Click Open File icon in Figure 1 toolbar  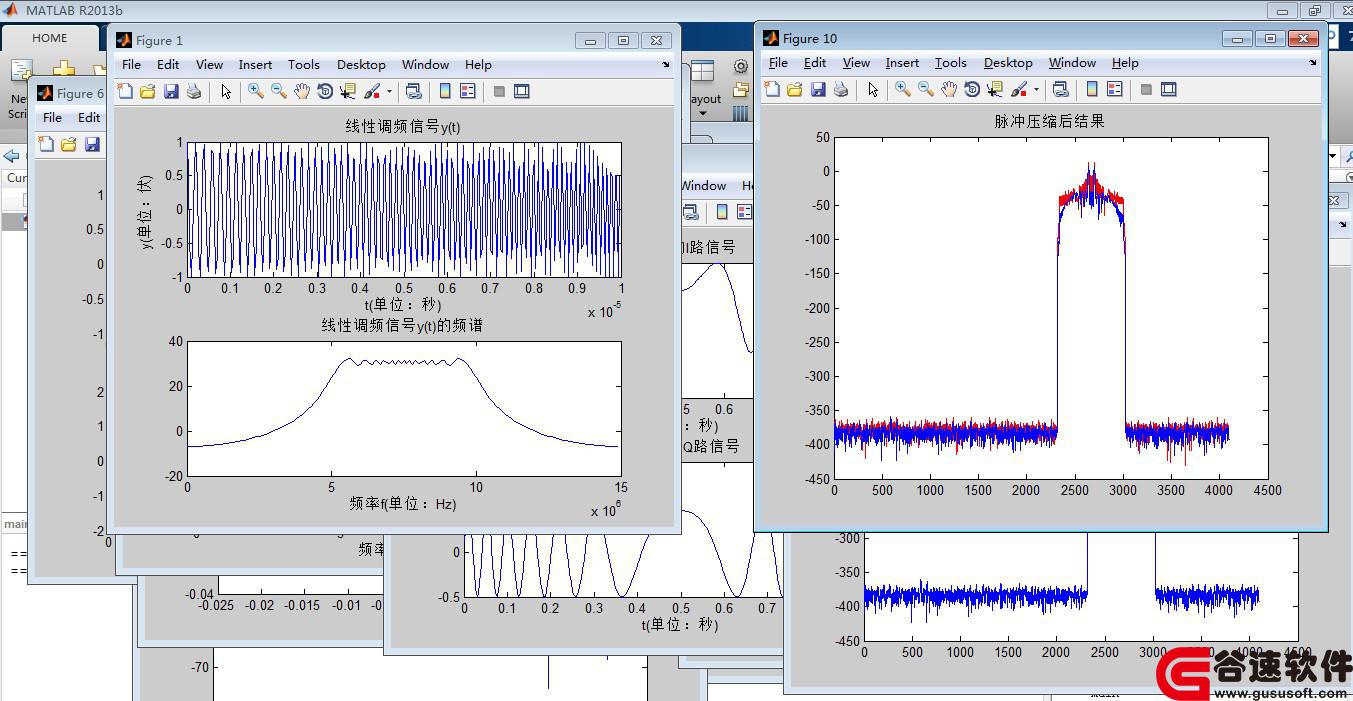[x=148, y=91]
